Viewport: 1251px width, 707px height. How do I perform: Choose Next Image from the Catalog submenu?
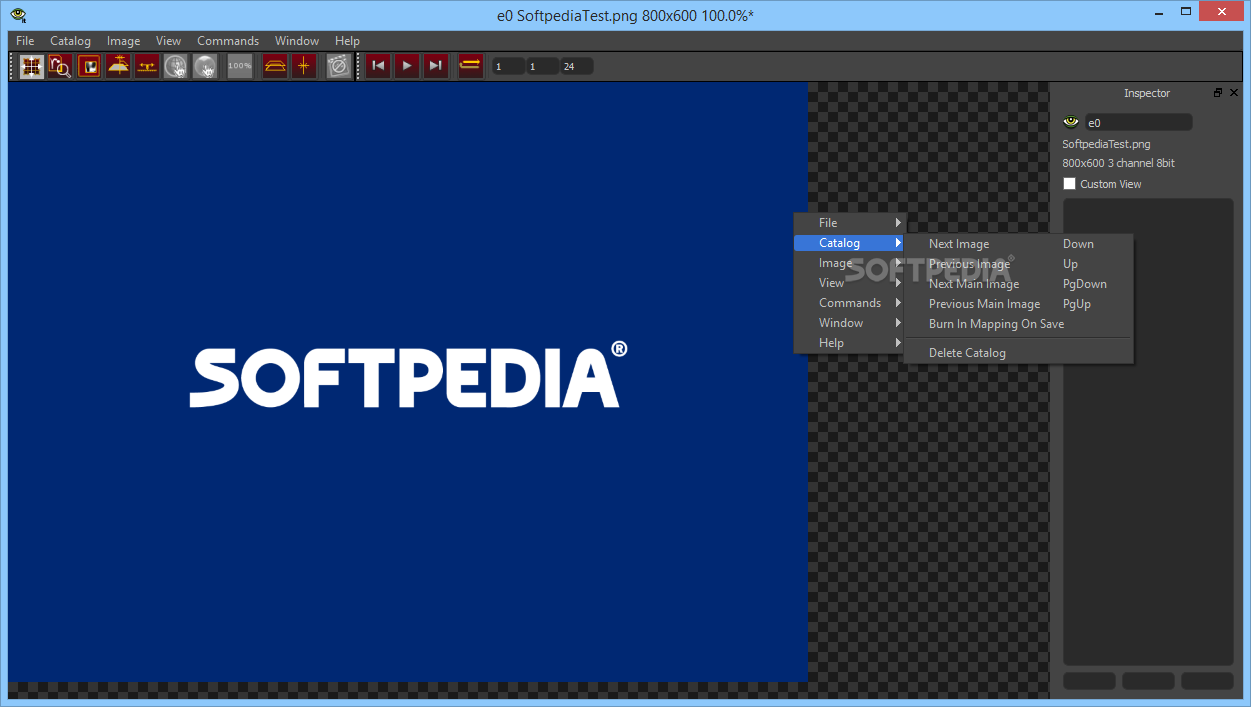coord(1018,244)
